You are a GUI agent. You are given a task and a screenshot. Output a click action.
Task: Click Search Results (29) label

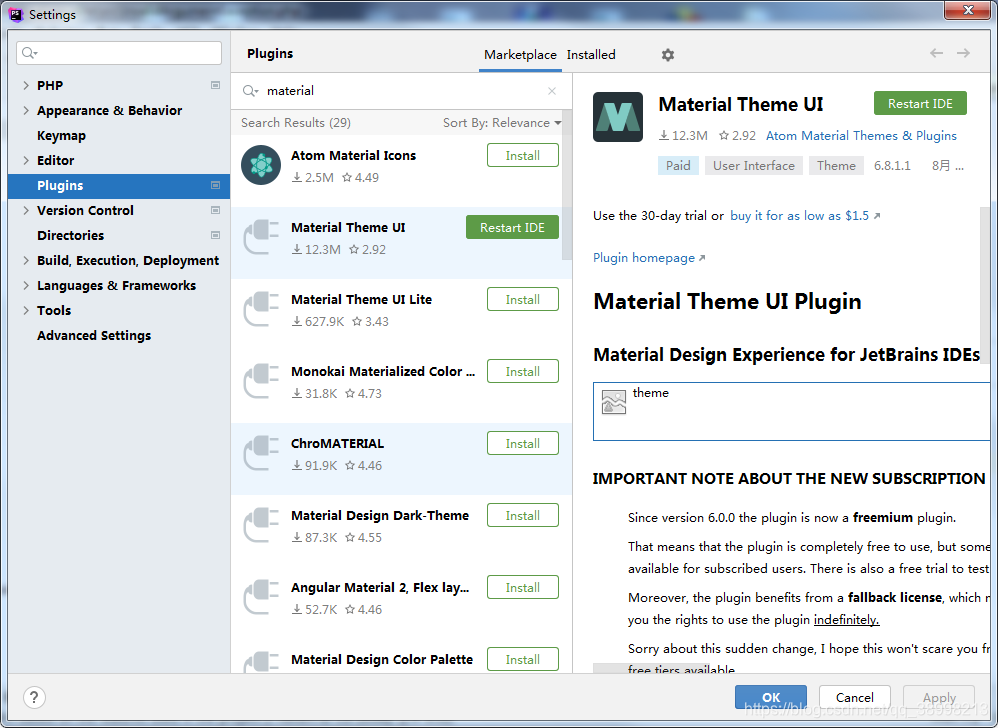point(295,123)
